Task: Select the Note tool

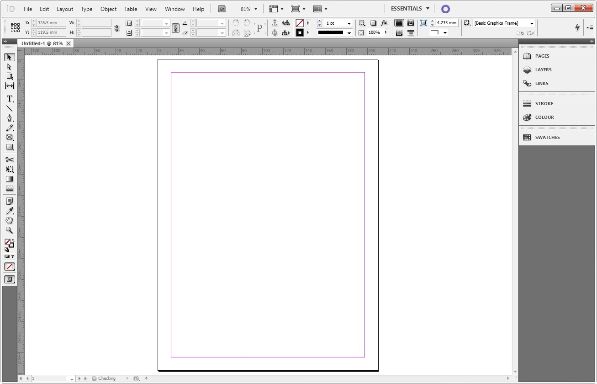Action: point(9,201)
